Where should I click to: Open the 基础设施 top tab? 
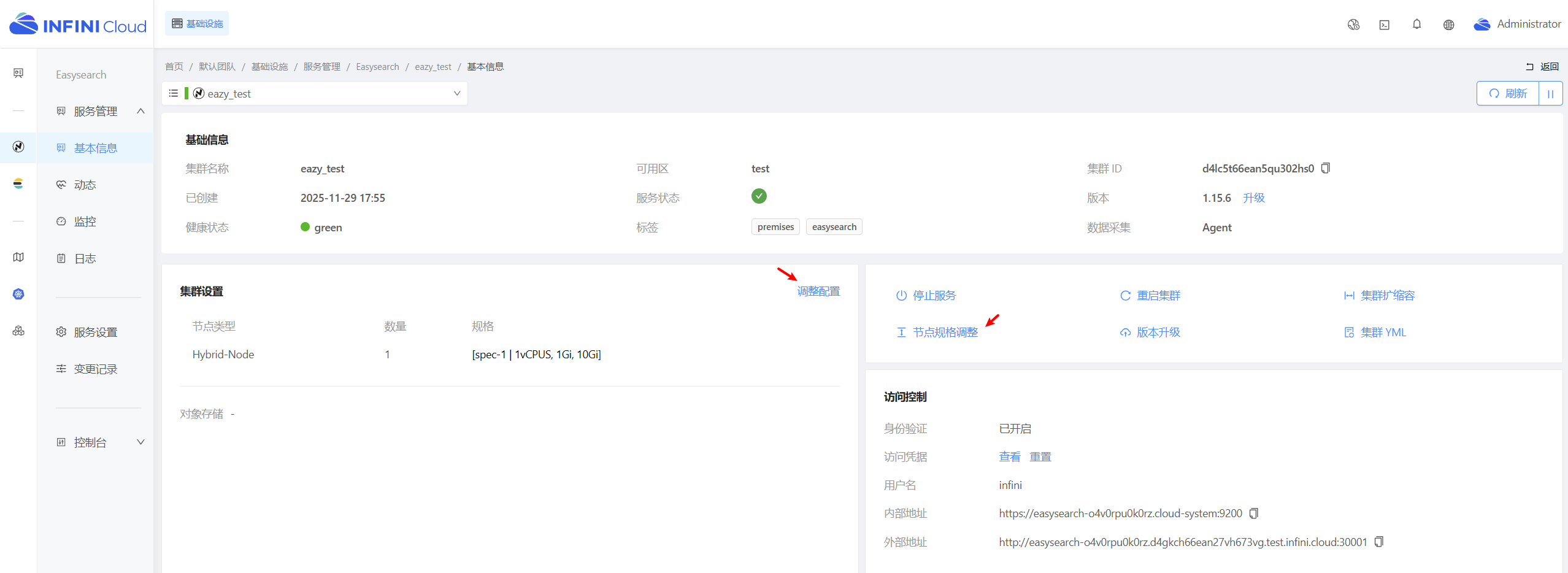click(197, 23)
